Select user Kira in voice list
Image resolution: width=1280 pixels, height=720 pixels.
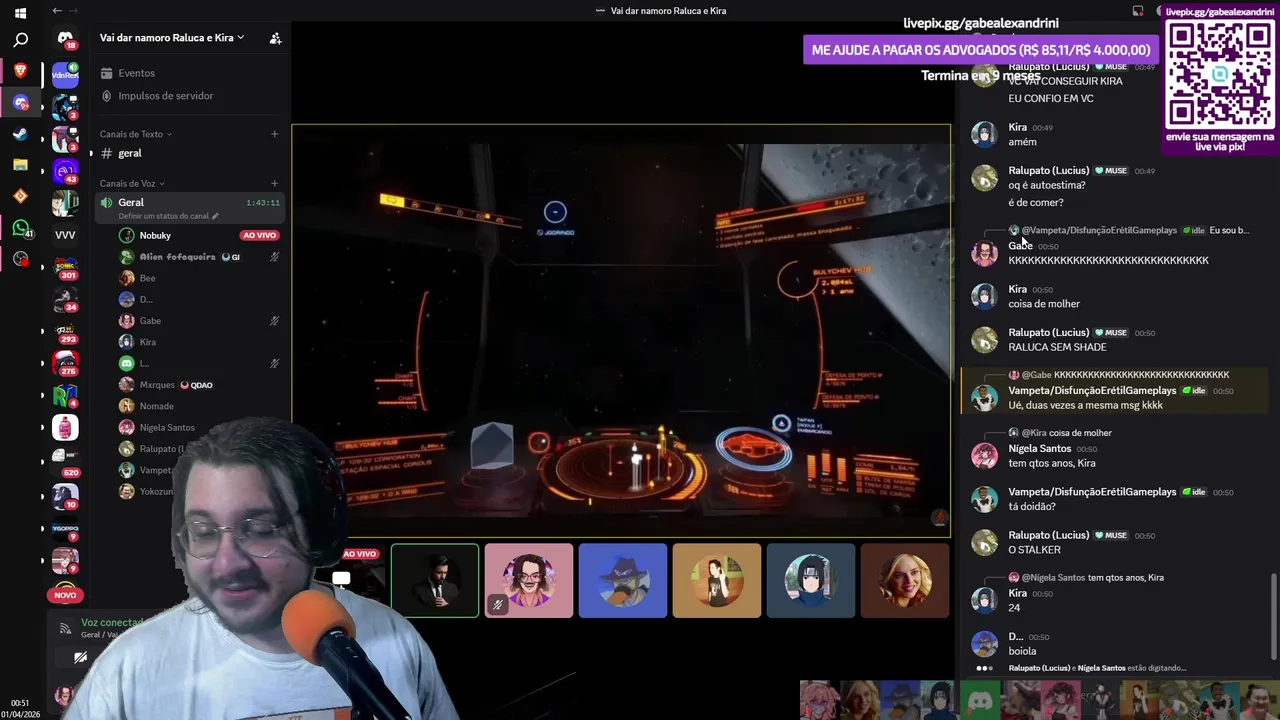[x=147, y=342]
